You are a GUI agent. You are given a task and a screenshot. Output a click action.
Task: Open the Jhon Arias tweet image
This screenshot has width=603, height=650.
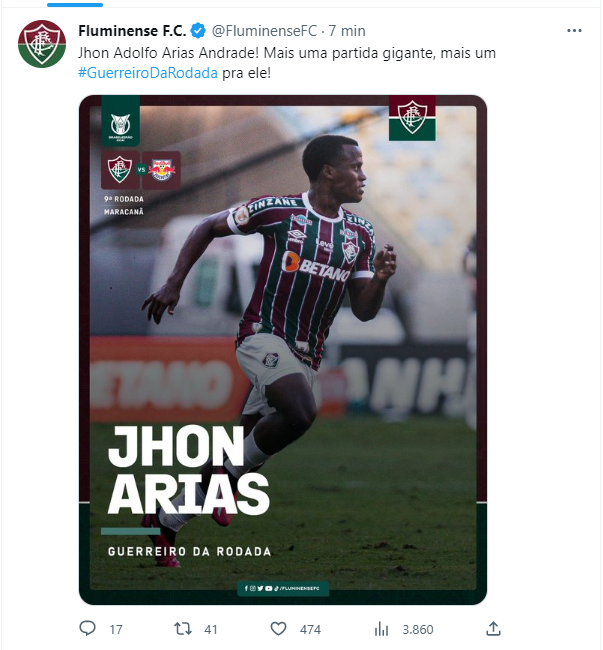283,350
